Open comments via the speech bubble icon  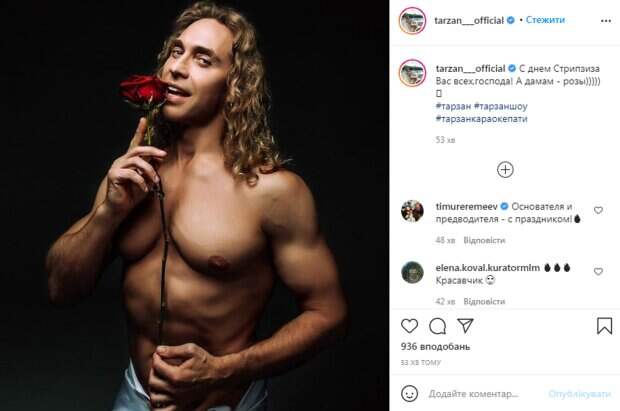[x=437, y=326]
